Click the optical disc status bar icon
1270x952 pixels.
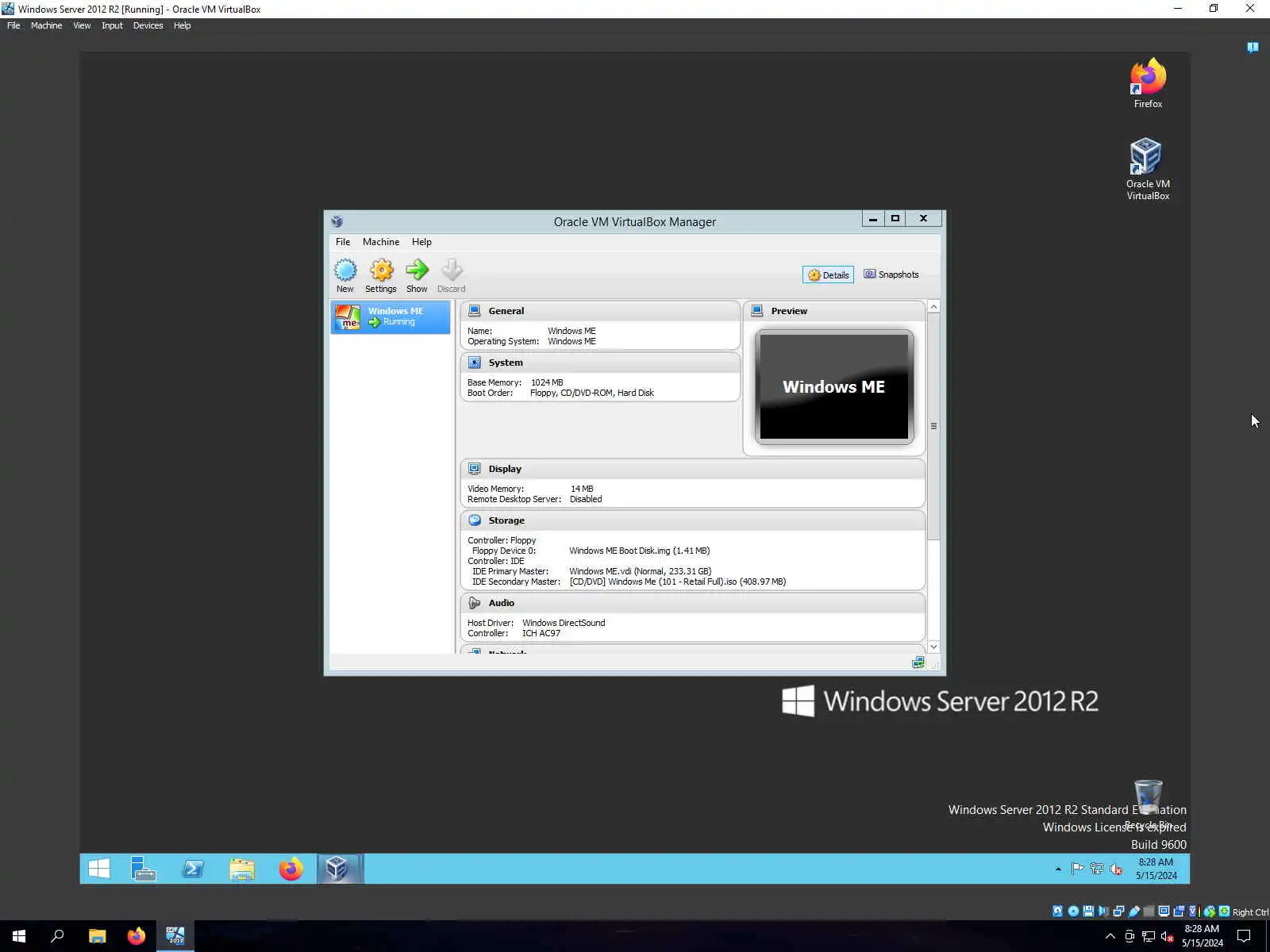pyautogui.click(x=1073, y=912)
